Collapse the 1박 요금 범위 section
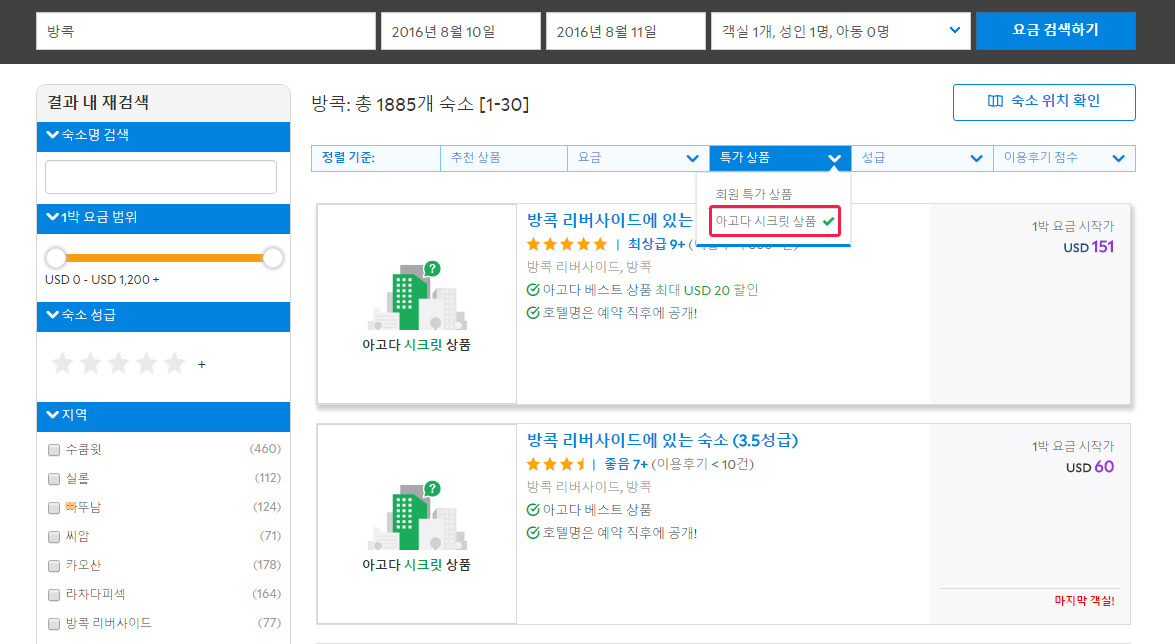The width and height of the screenshot is (1175, 644). (x=163, y=218)
